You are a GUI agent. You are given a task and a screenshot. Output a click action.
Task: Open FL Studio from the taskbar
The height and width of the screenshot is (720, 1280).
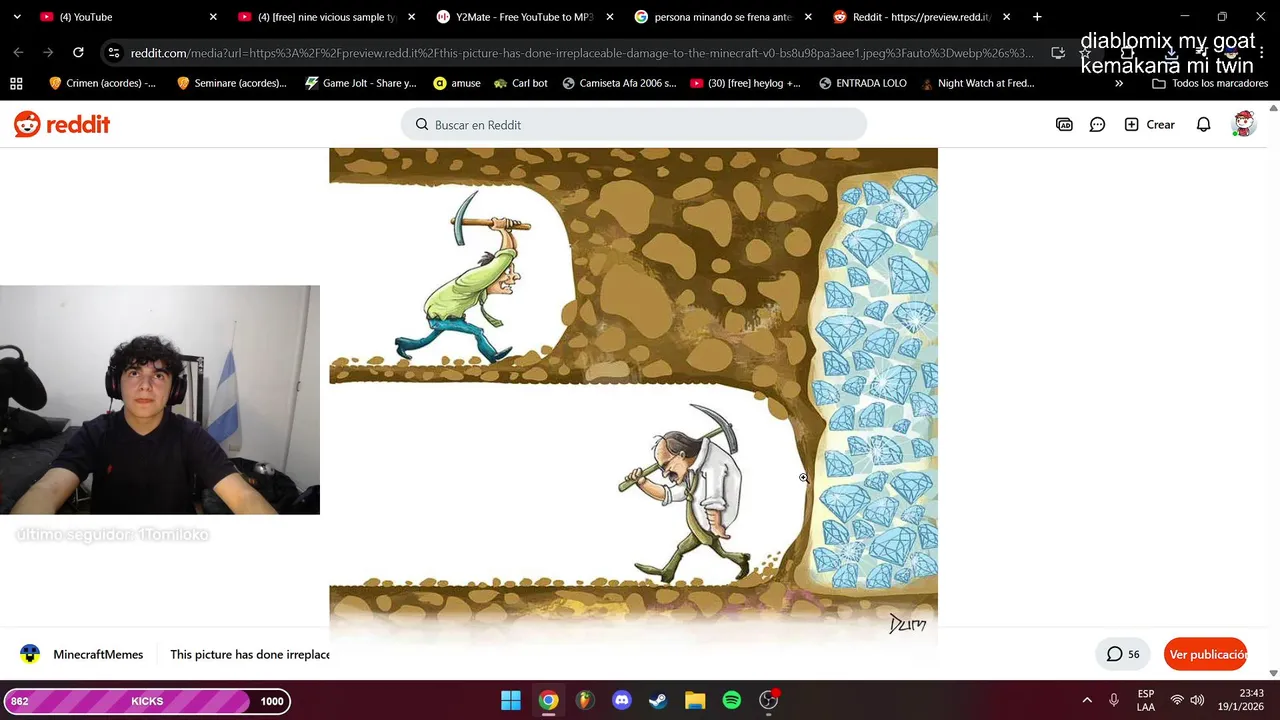pos(585,700)
